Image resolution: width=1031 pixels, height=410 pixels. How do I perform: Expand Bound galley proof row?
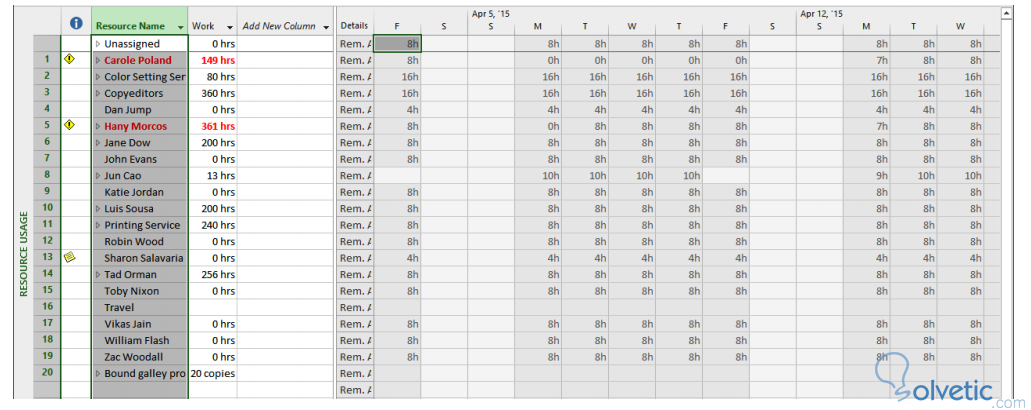[x=98, y=373]
